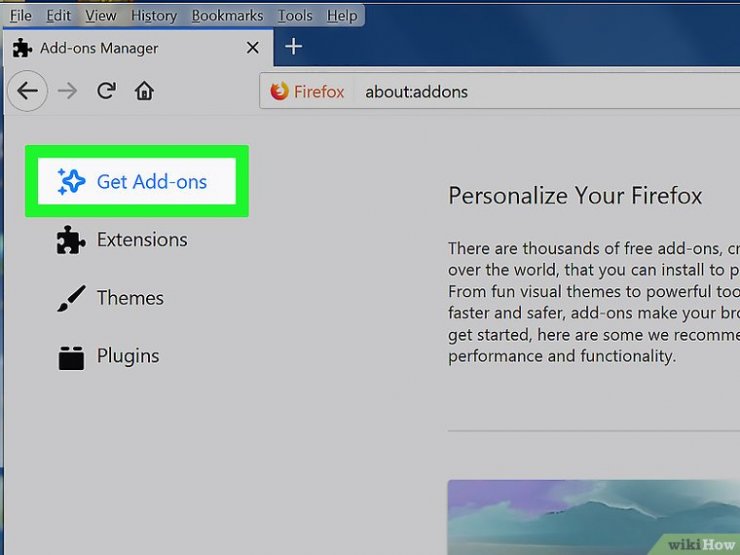Open the File menu
This screenshot has height=555, width=740.
click(21, 16)
